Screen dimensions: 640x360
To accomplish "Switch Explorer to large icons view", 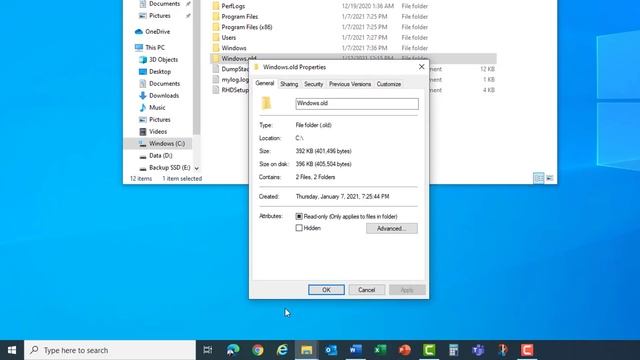I will pos(550,178).
